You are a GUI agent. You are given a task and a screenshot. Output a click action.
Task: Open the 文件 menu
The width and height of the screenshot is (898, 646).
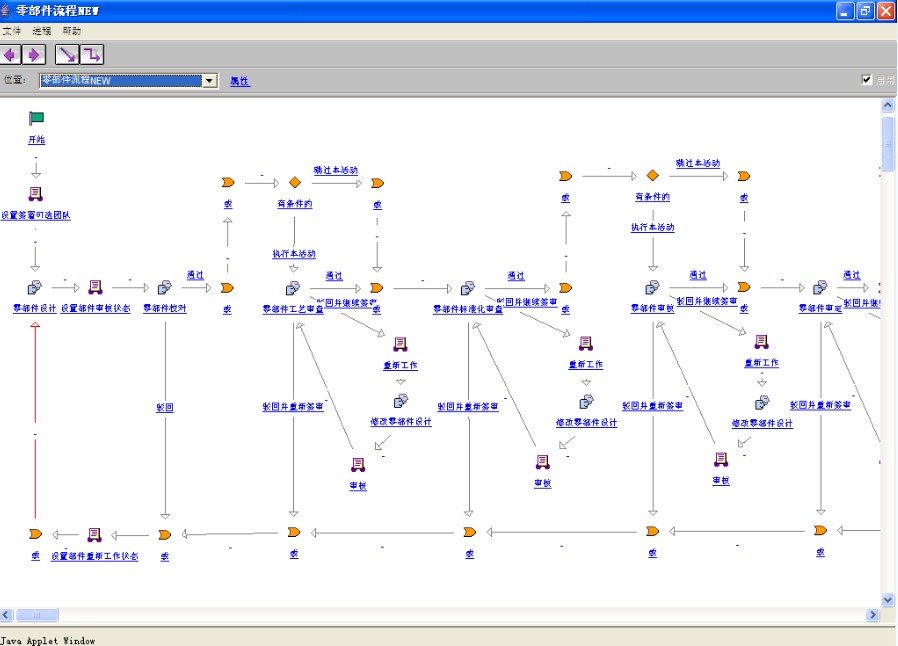tap(12, 31)
